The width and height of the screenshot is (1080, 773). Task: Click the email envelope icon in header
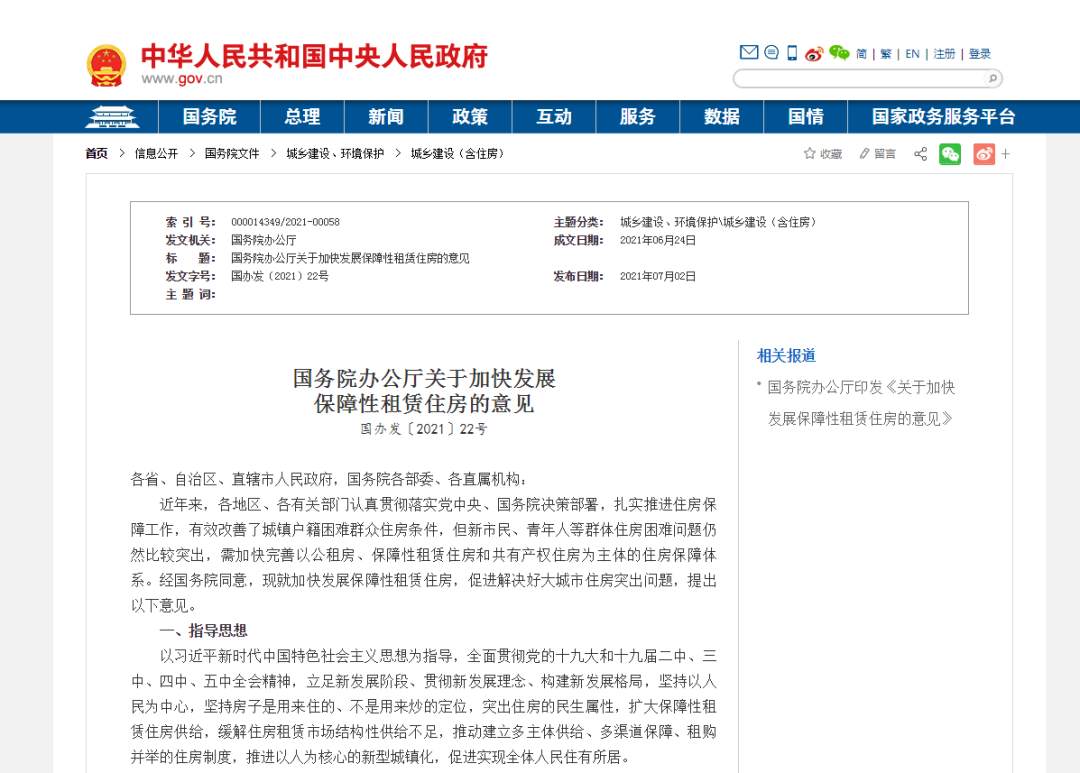tap(749, 52)
